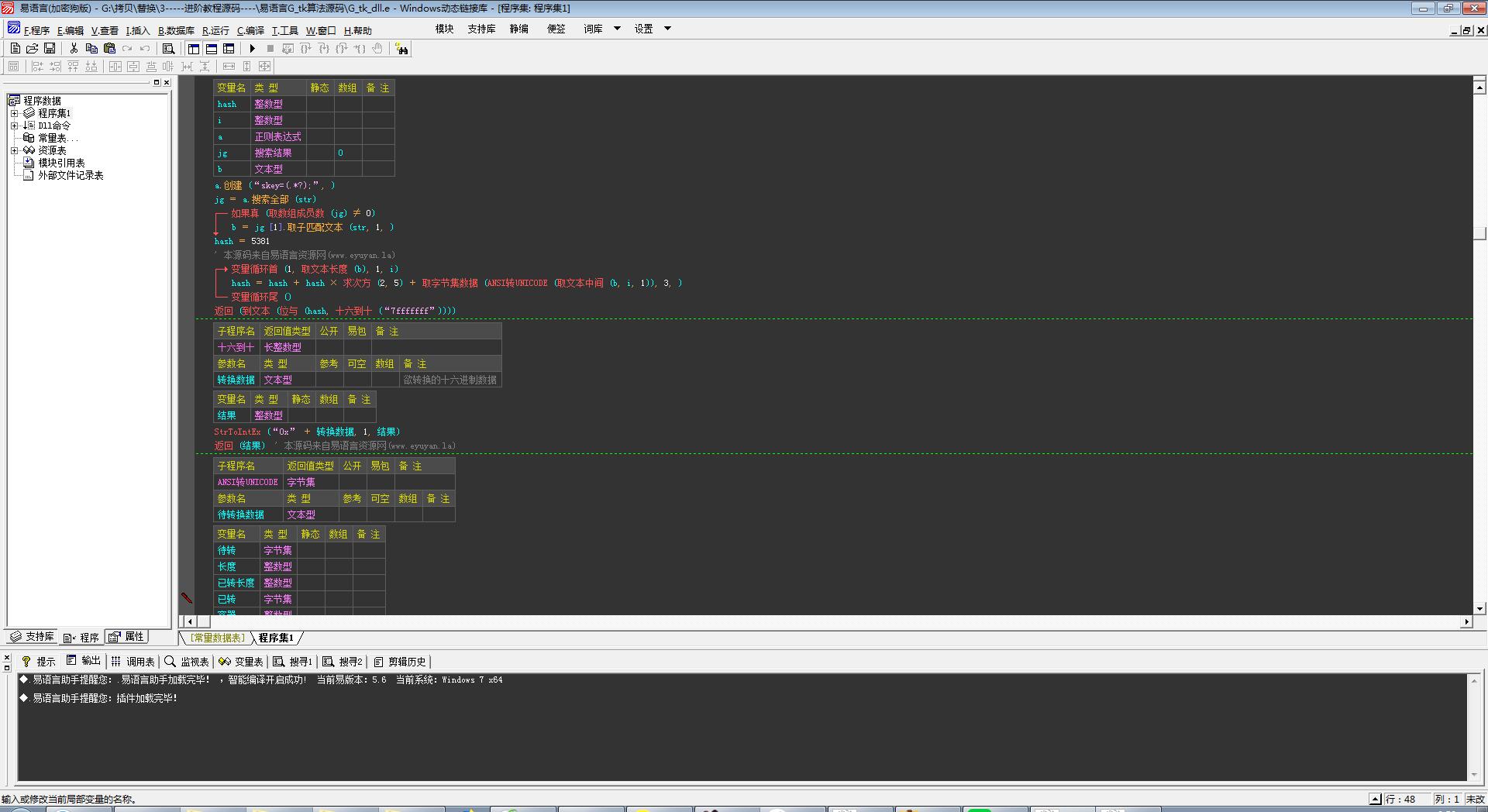Image resolution: width=1488 pixels, height=812 pixels.
Task: Click the find-in-document magnifier icon
Action: [168, 48]
